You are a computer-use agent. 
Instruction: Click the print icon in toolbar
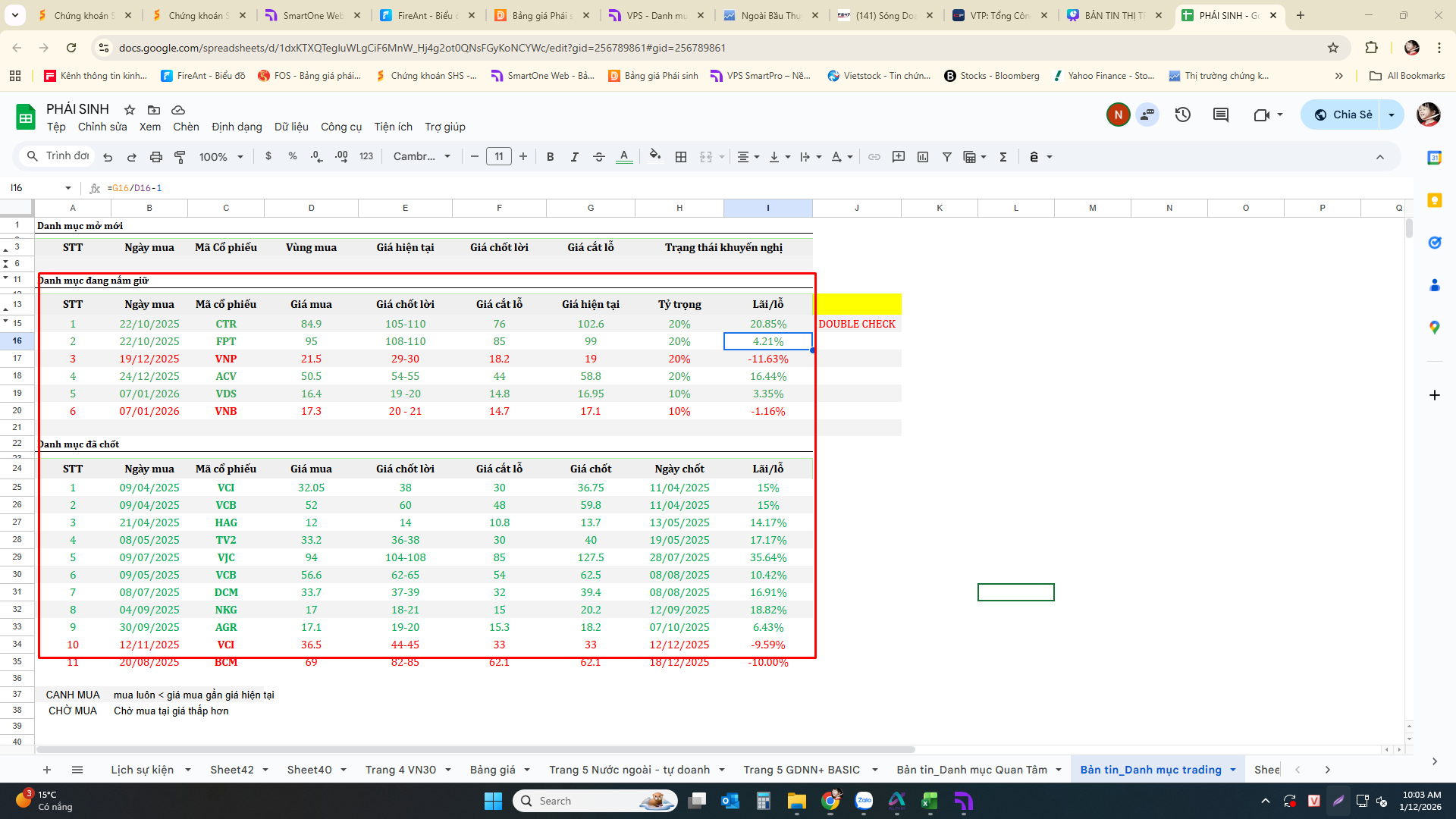(x=155, y=157)
